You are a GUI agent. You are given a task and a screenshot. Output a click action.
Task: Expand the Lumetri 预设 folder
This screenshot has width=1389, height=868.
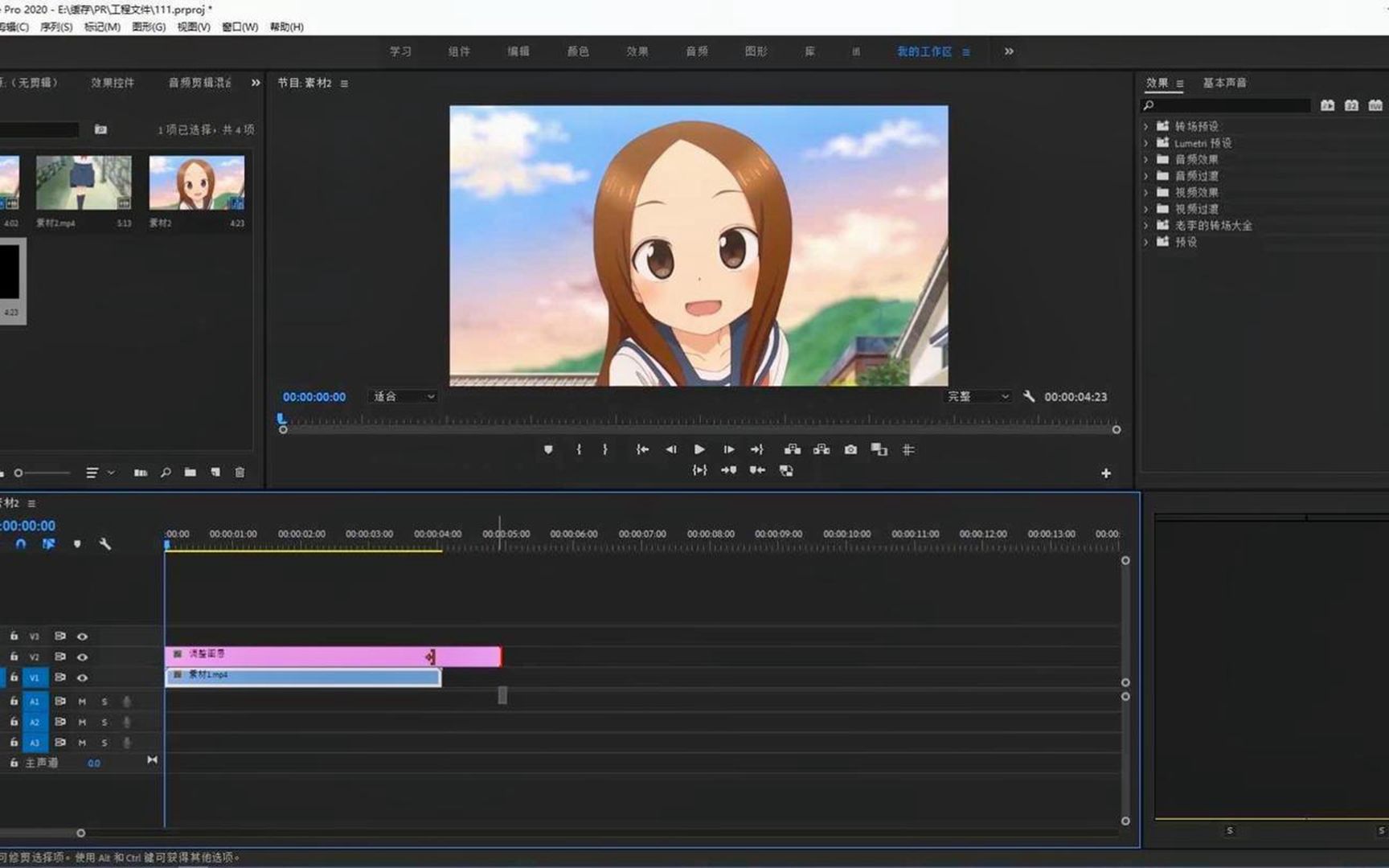[1145, 143]
